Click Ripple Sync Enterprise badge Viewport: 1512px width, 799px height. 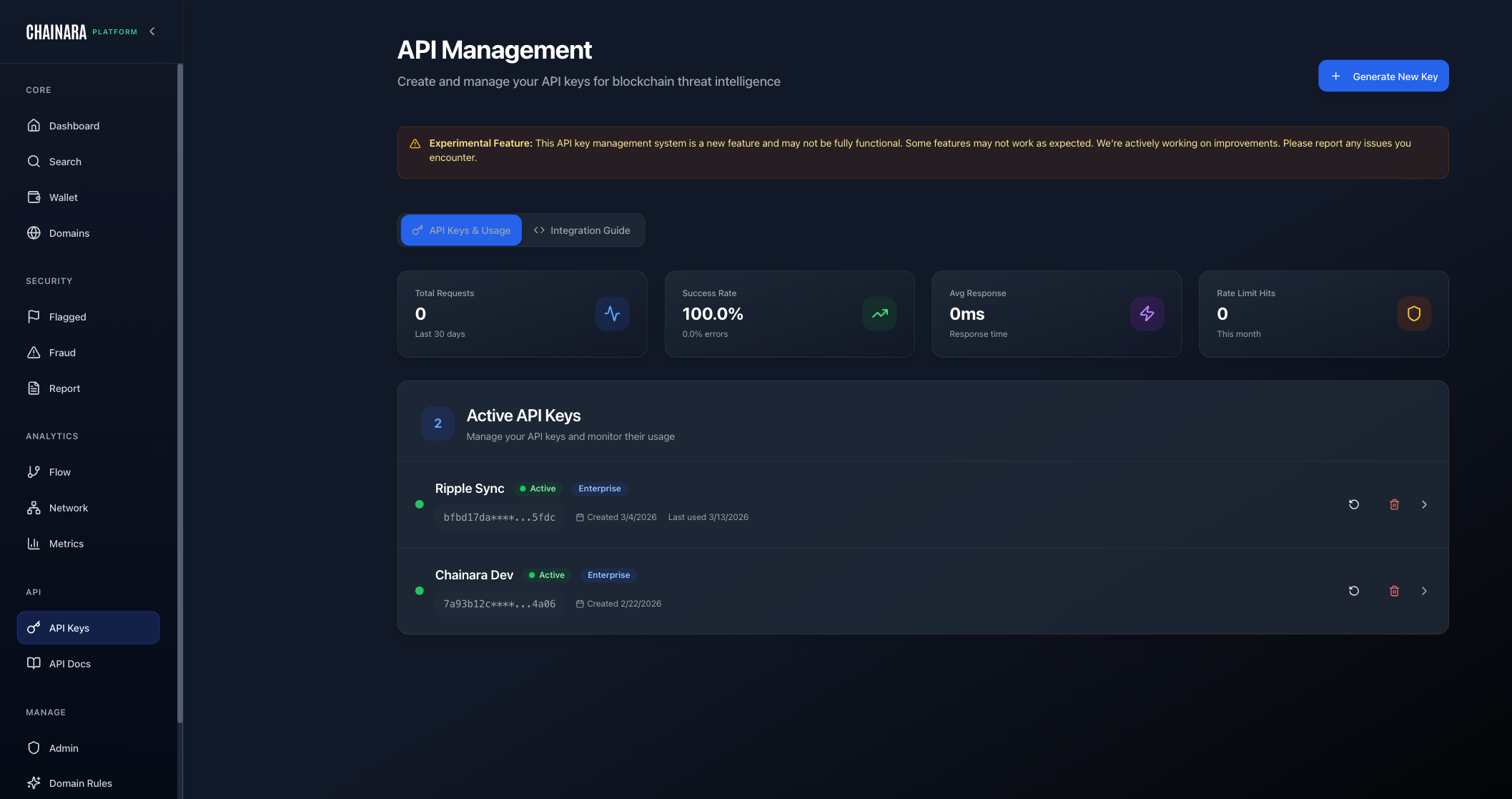click(x=599, y=489)
